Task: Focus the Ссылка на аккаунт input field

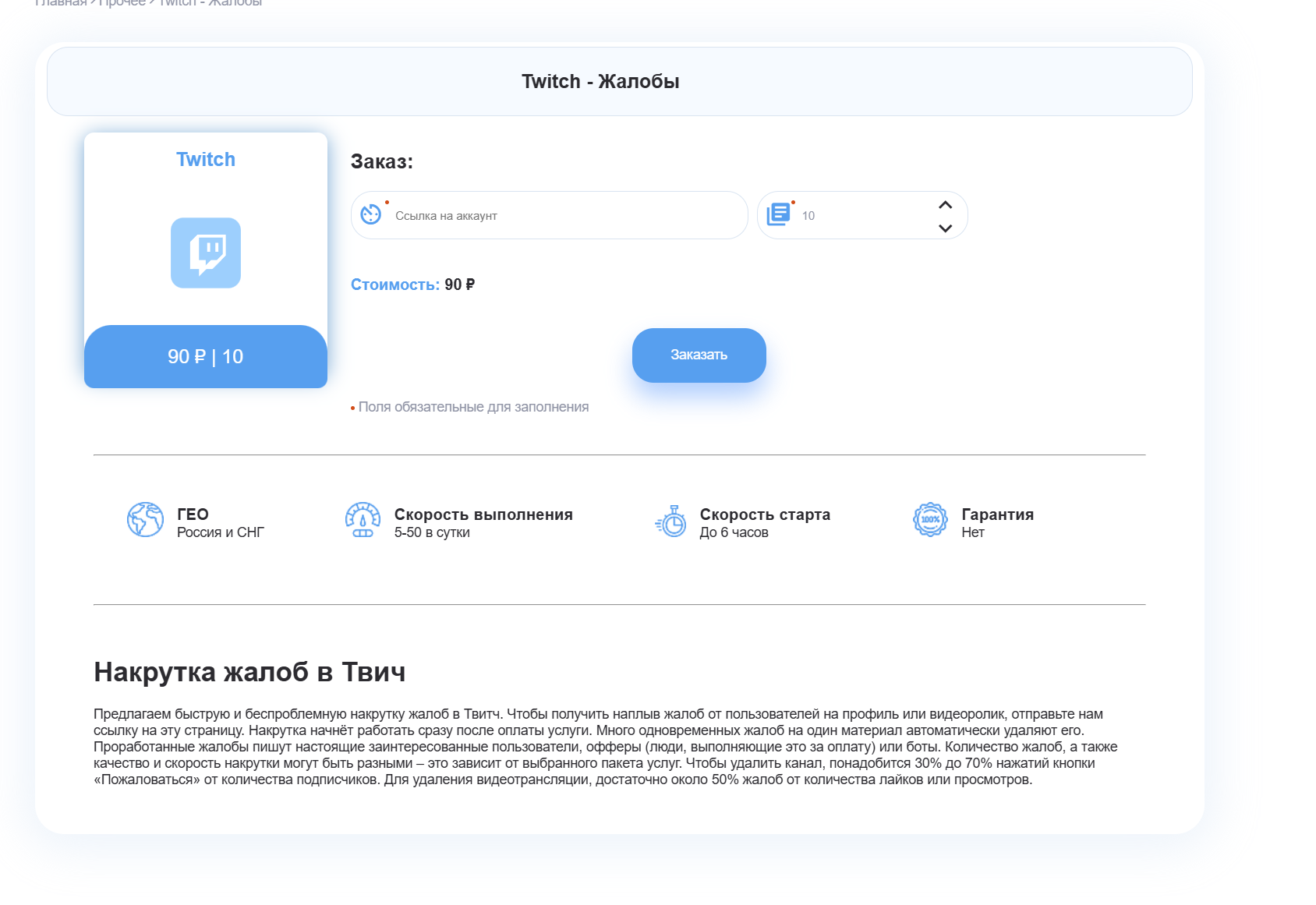Action: tap(550, 215)
